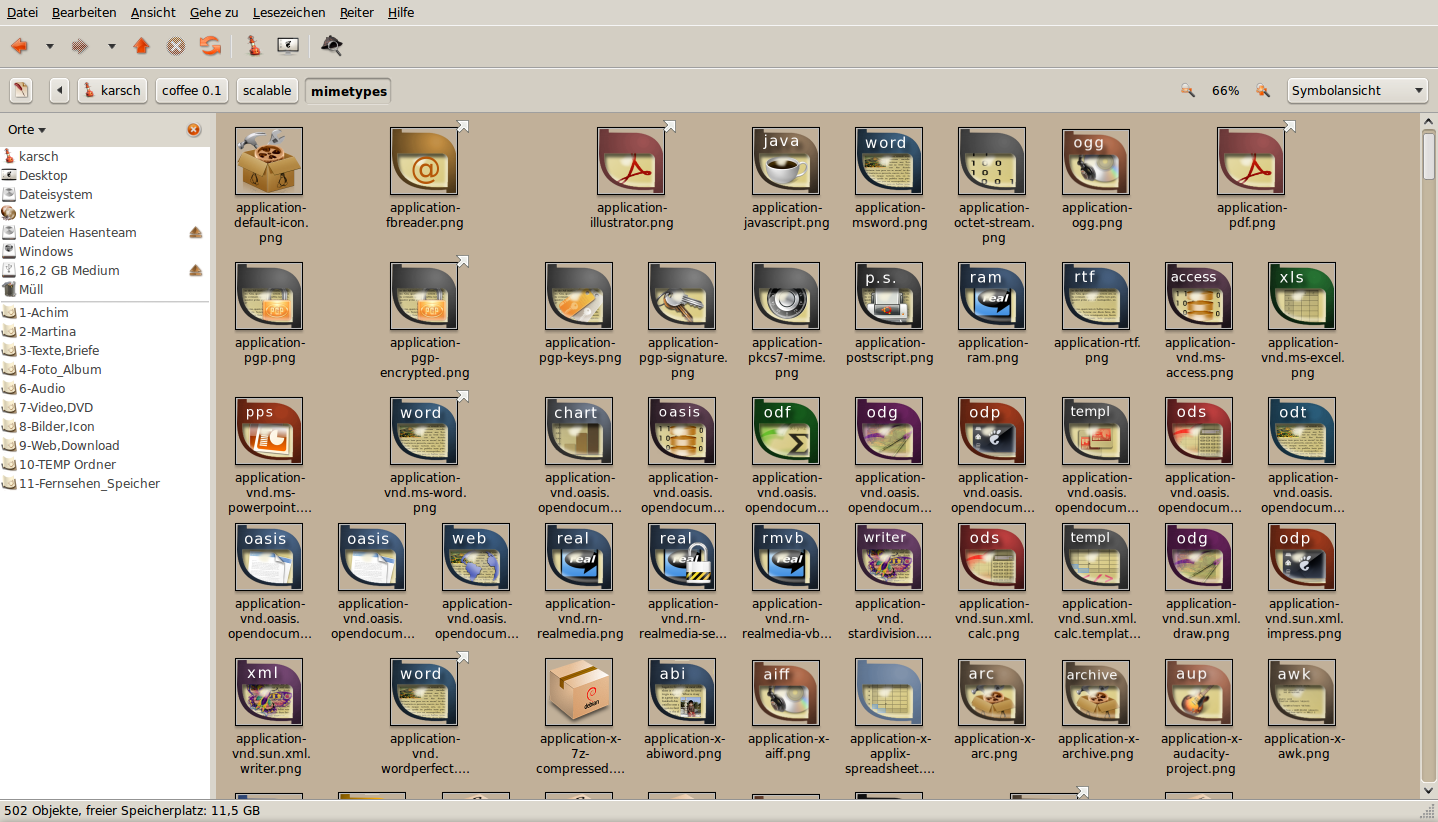This screenshot has width=1438, height=822.
Task: Open the forward history dropdown arrow
Action: click(x=111, y=46)
